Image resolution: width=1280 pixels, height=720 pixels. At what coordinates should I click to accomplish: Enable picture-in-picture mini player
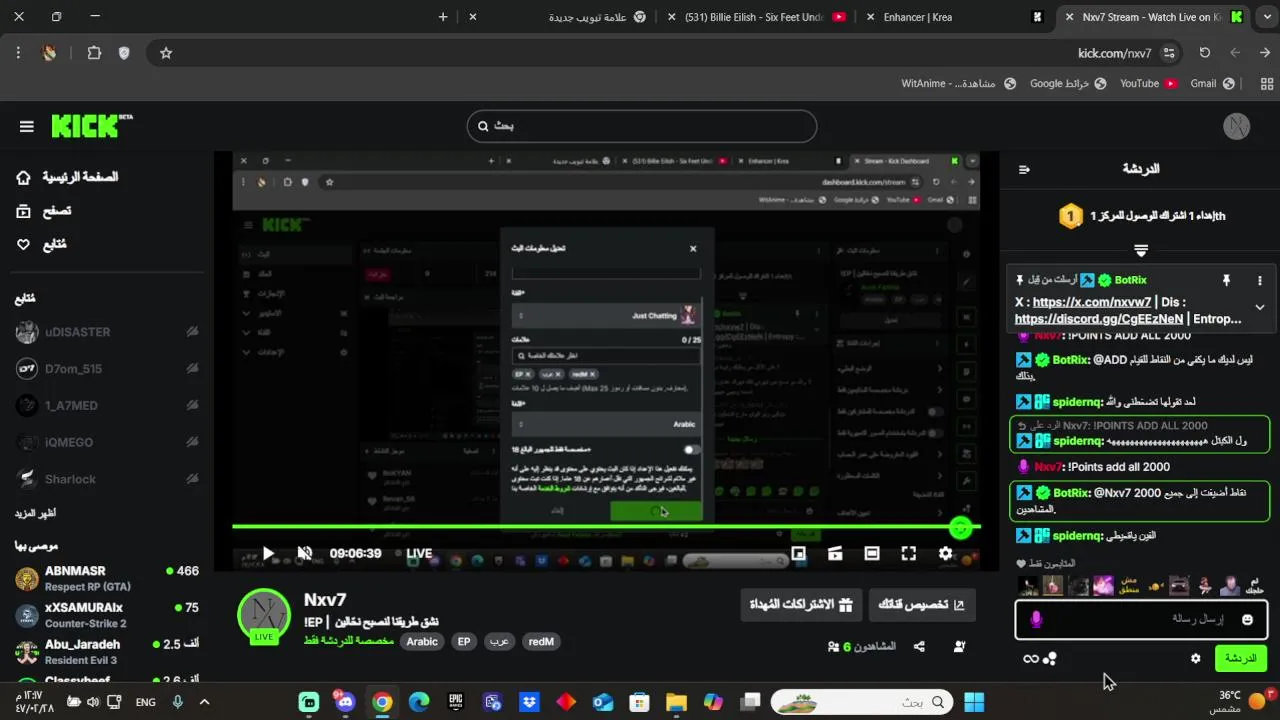coord(798,553)
